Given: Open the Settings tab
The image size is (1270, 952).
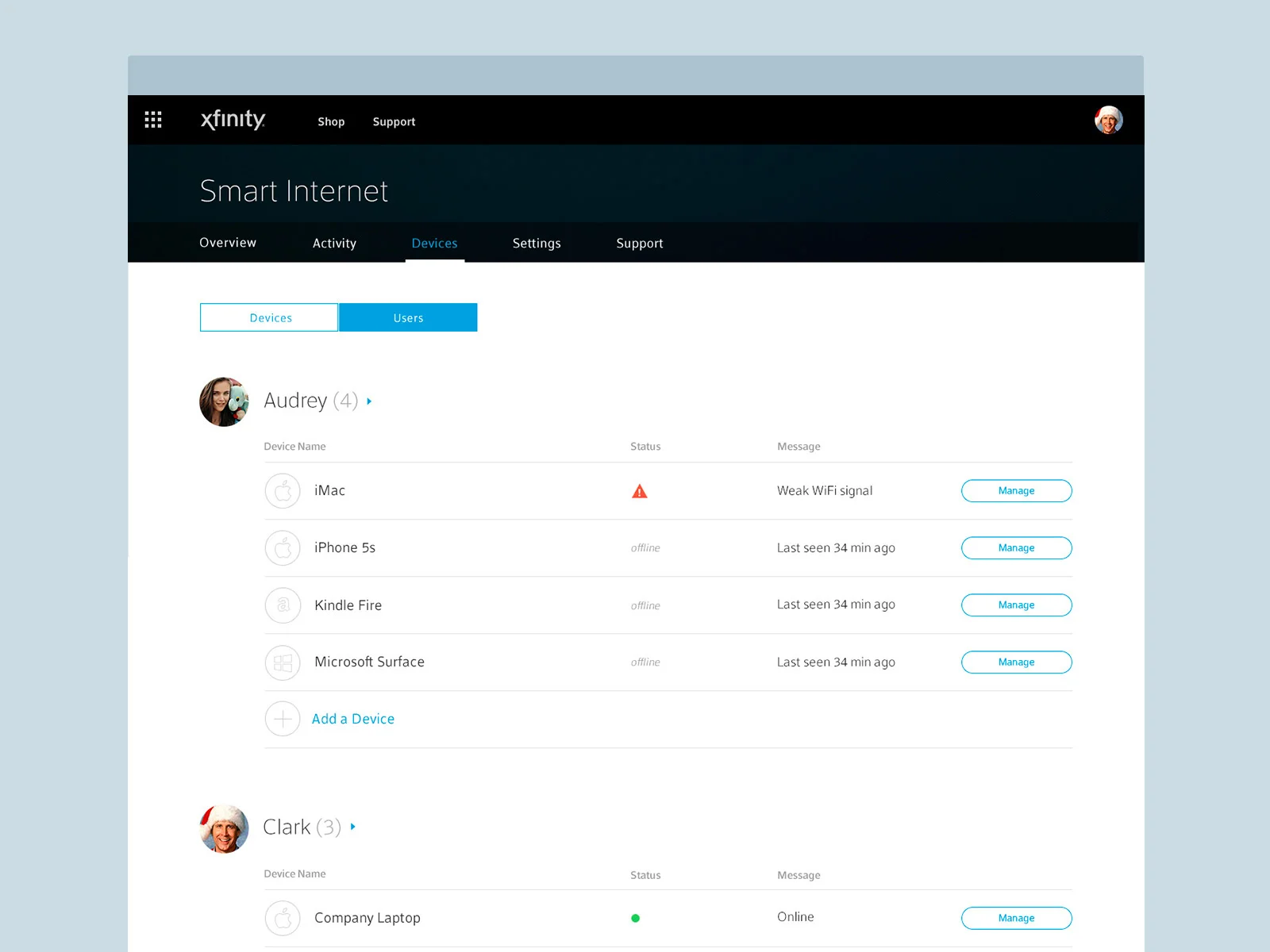Looking at the screenshot, I should [x=537, y=243].
